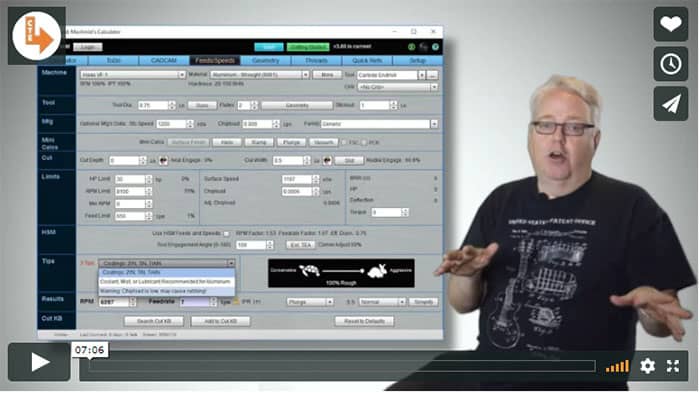Click the middle dark header icon
700x393 pixels.
[x=423, y=46]
